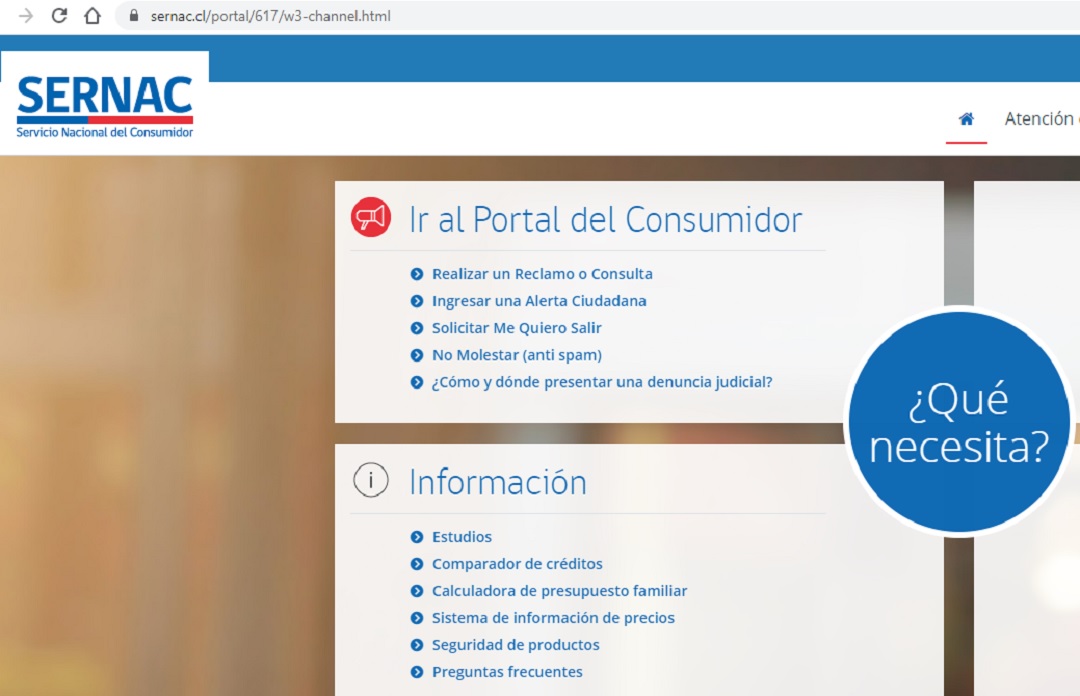Click the Información section heading

click(497, 482)
